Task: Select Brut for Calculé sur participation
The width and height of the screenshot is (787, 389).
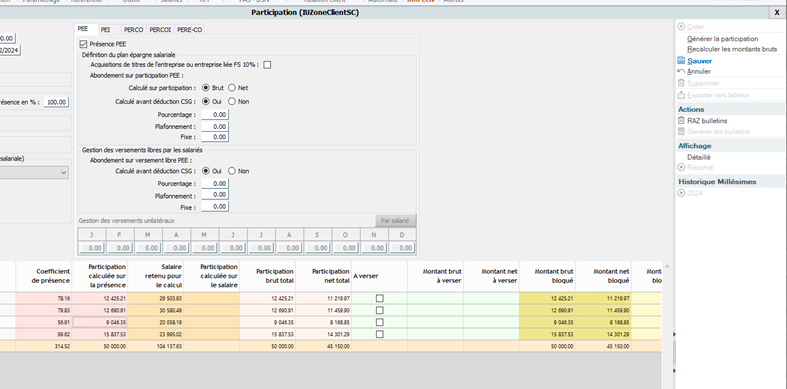Action: 206,88
